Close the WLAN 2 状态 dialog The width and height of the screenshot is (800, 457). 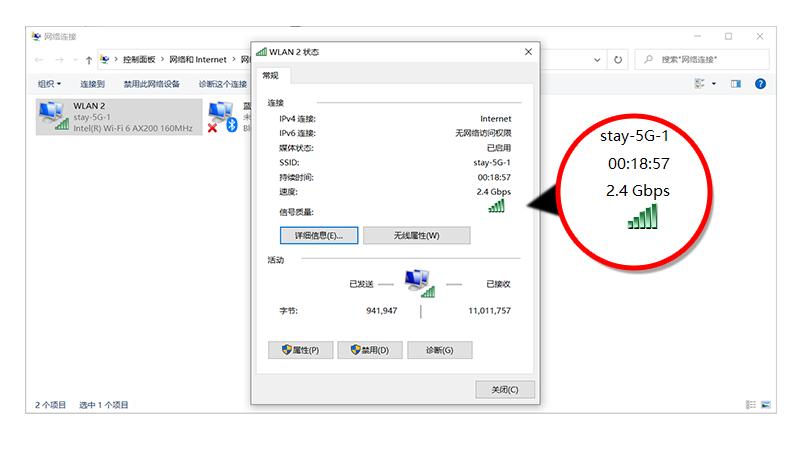tap(528, 52)
